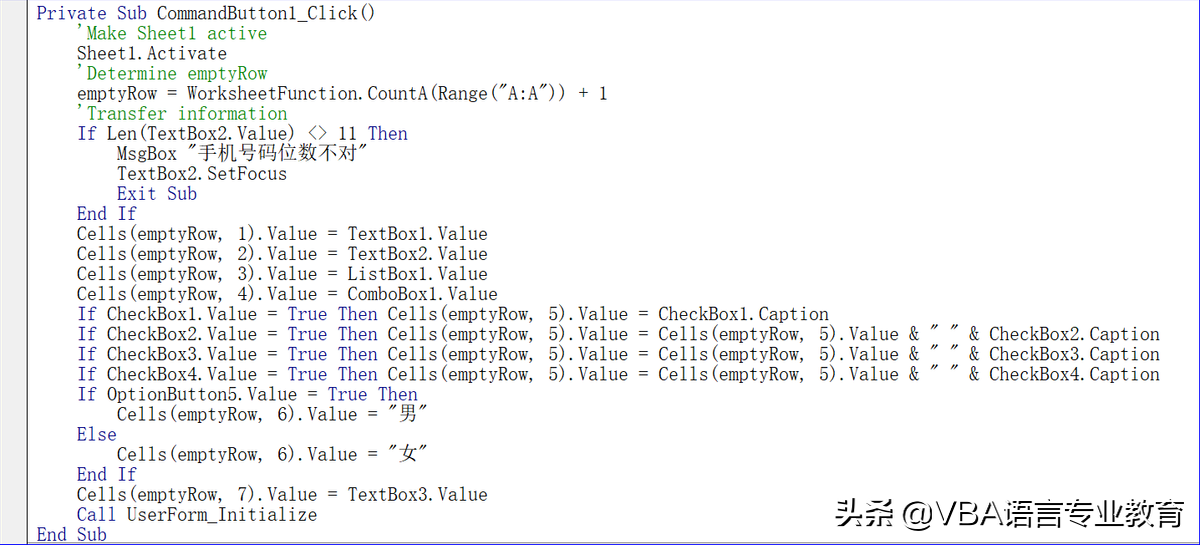The height and width of the screenshot is (545, 1200).
Task: Click the CheckBox1.Caption code line
Action: [x=453, y=313]
